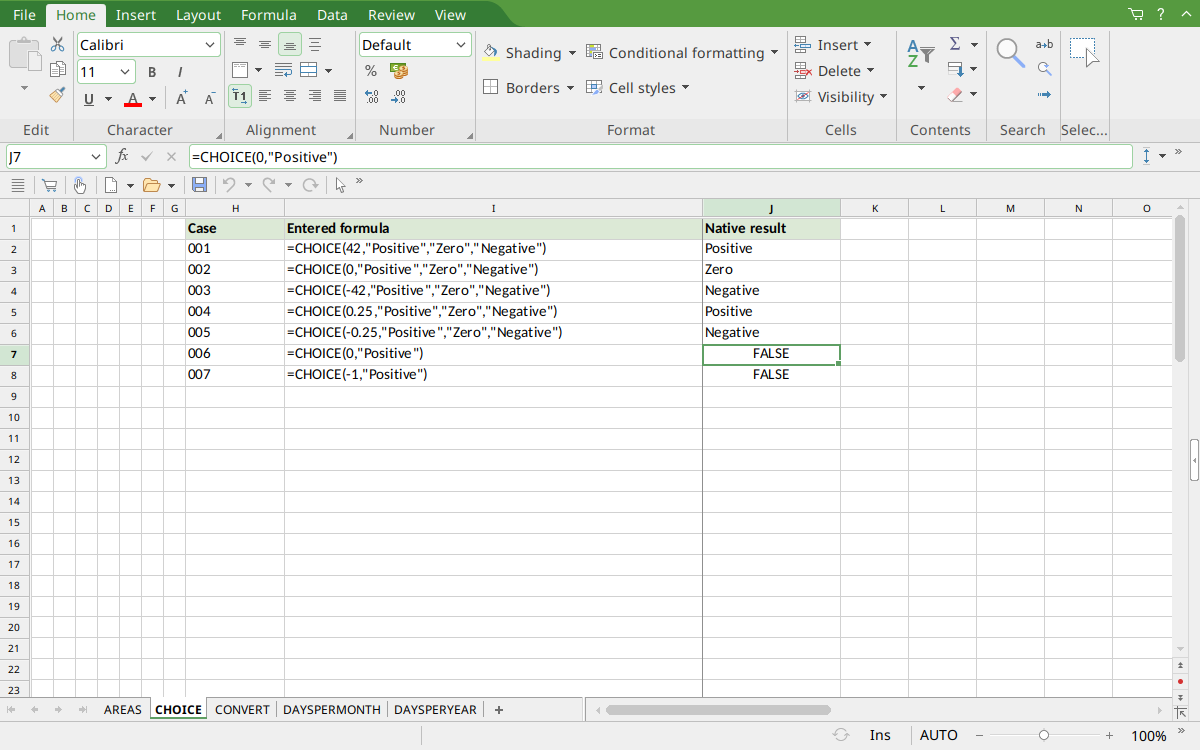Switch to the Review ribbon tab

click(x=391, y=15)
